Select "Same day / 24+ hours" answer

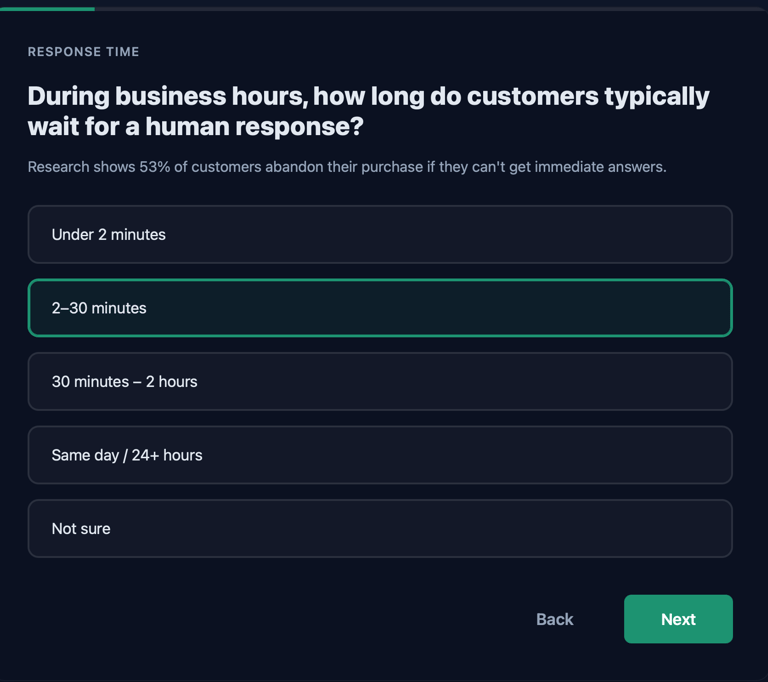[380, 455]
